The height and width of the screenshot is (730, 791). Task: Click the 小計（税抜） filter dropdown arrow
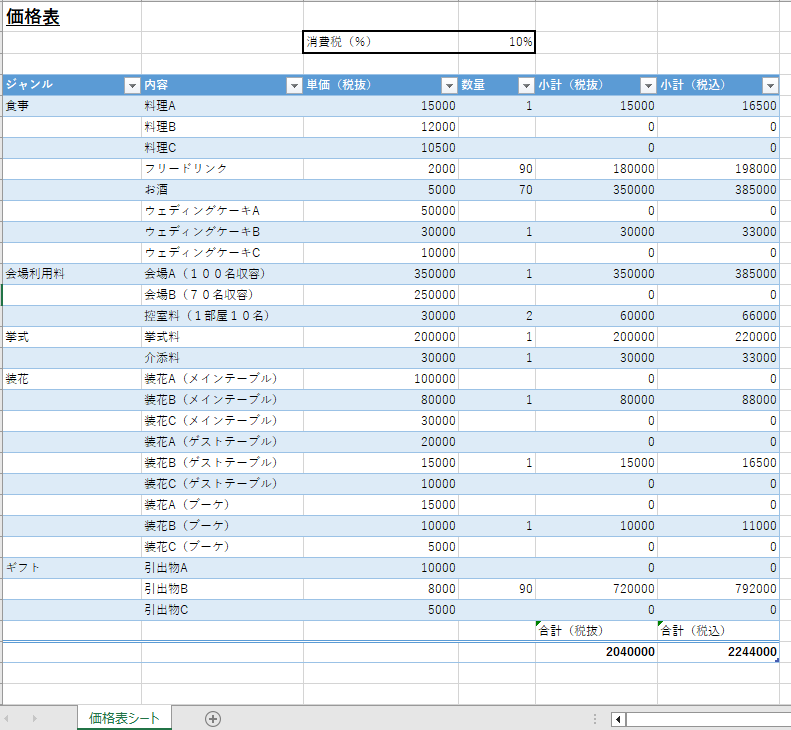pos(648,86)
